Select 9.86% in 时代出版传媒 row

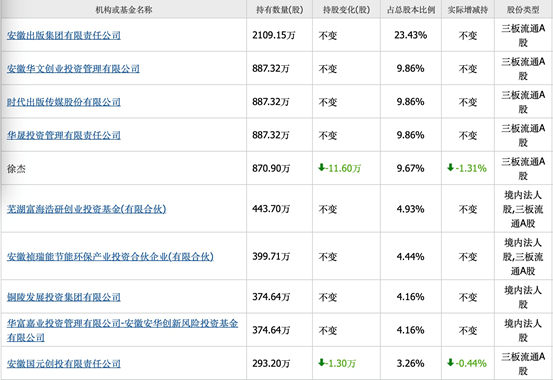pos(411,102)
